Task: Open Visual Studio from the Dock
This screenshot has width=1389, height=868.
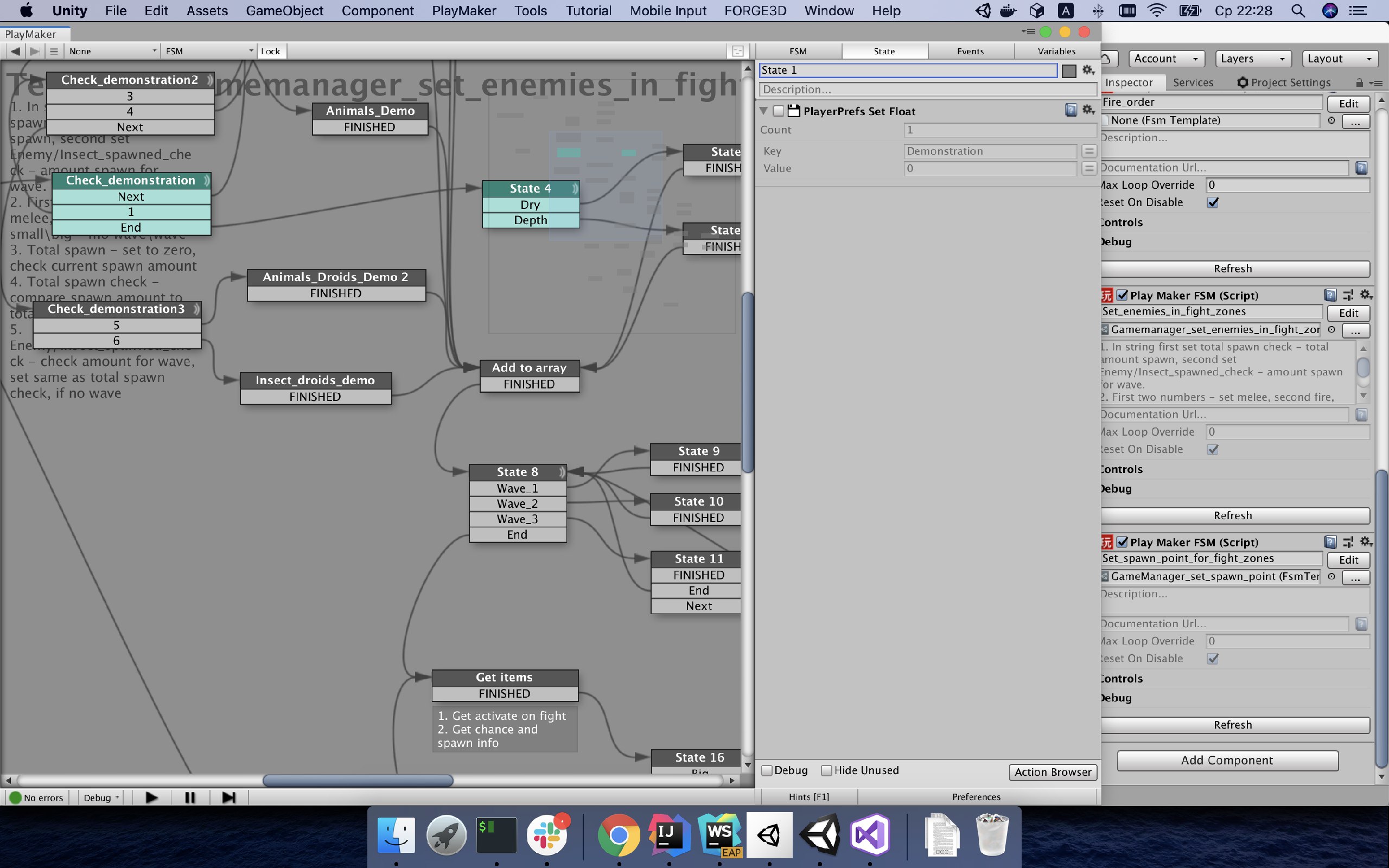Action: coord(870,835)
